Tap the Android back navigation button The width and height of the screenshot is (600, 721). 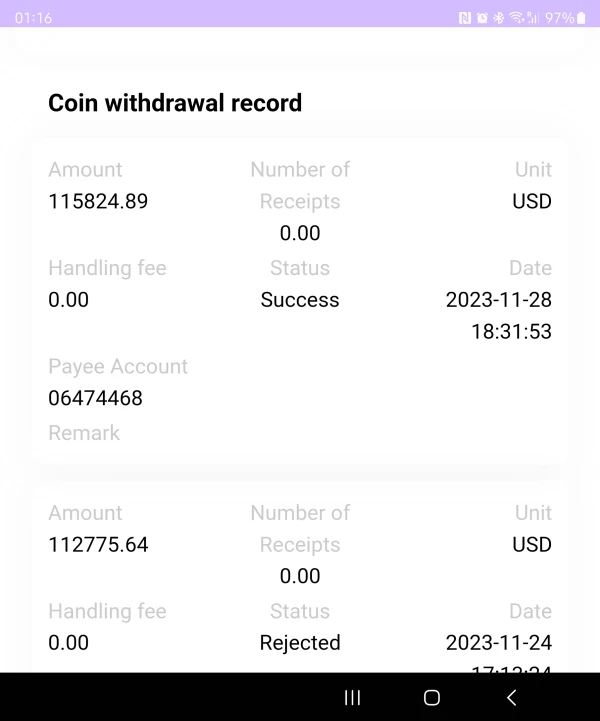click(512, 698)
